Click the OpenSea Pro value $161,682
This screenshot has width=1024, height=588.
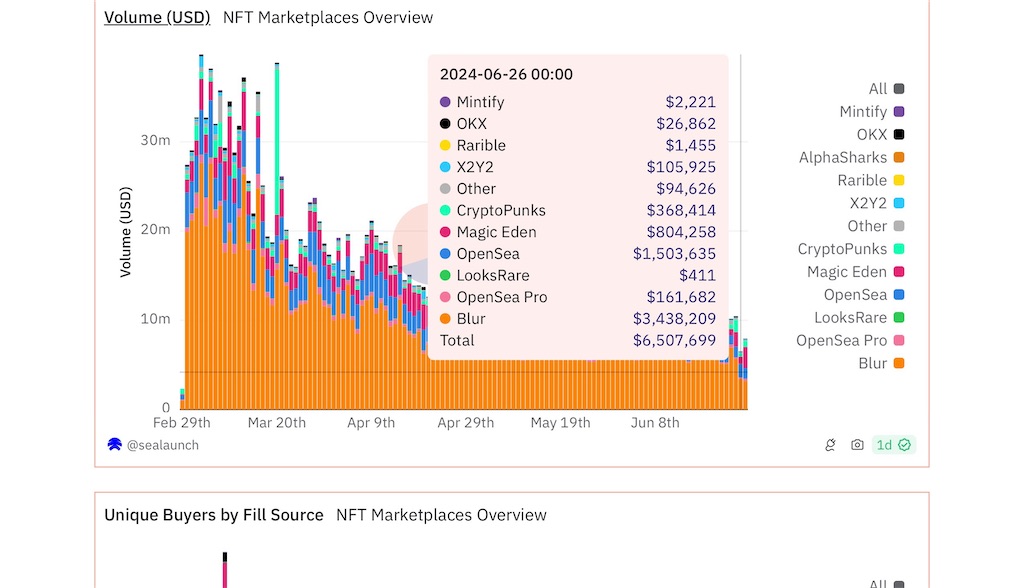point(681,297)
